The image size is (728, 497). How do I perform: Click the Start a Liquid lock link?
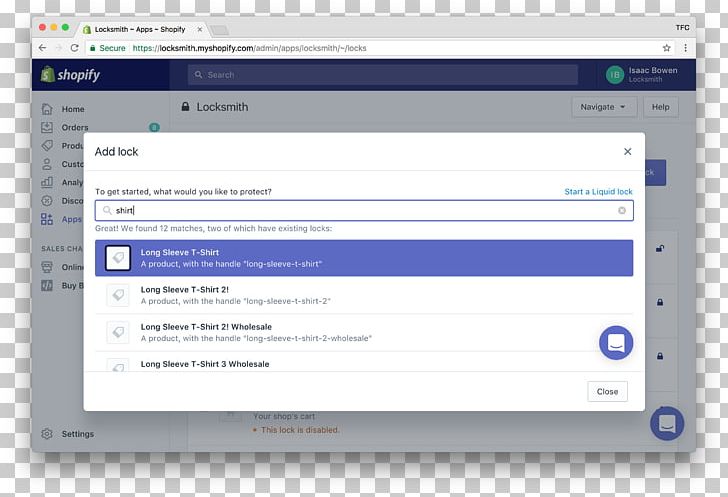pos(598,192)
